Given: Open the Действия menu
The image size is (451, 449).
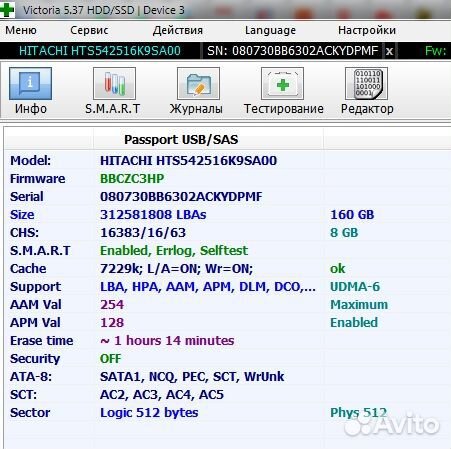Looking at the screenshot, I should tap(178, 30).
